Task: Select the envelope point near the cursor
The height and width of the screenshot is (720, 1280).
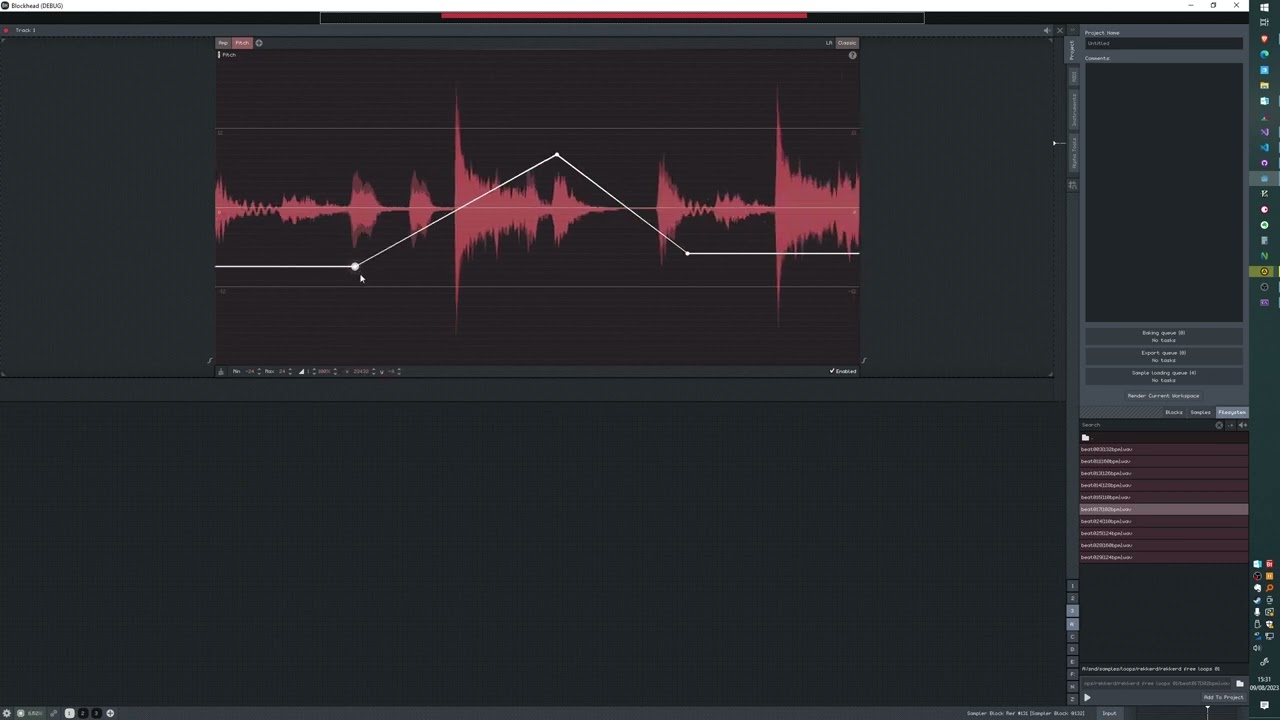Action: click(354, 266)
